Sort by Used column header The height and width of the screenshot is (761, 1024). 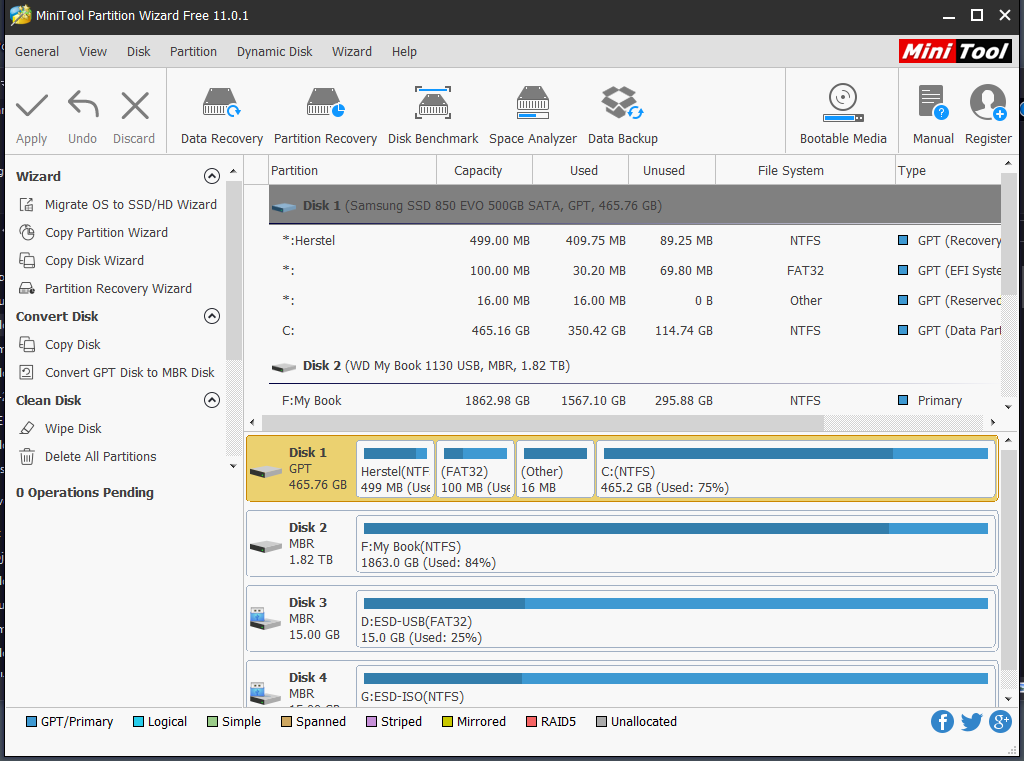coord(580,170)
